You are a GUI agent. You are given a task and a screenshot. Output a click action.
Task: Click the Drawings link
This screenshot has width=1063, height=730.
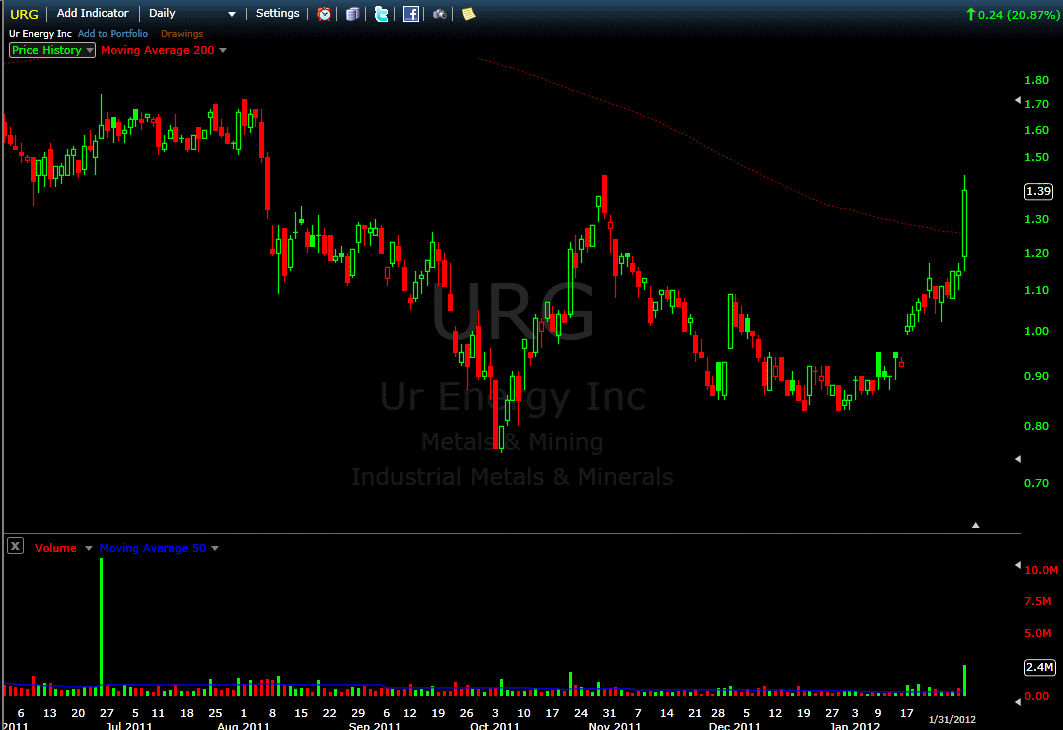(x=182, y=33)
